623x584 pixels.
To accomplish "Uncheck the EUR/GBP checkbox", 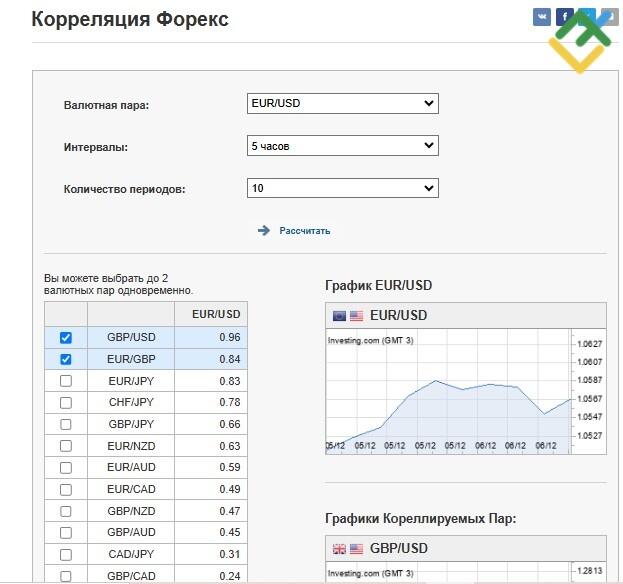I will (66, 359).
